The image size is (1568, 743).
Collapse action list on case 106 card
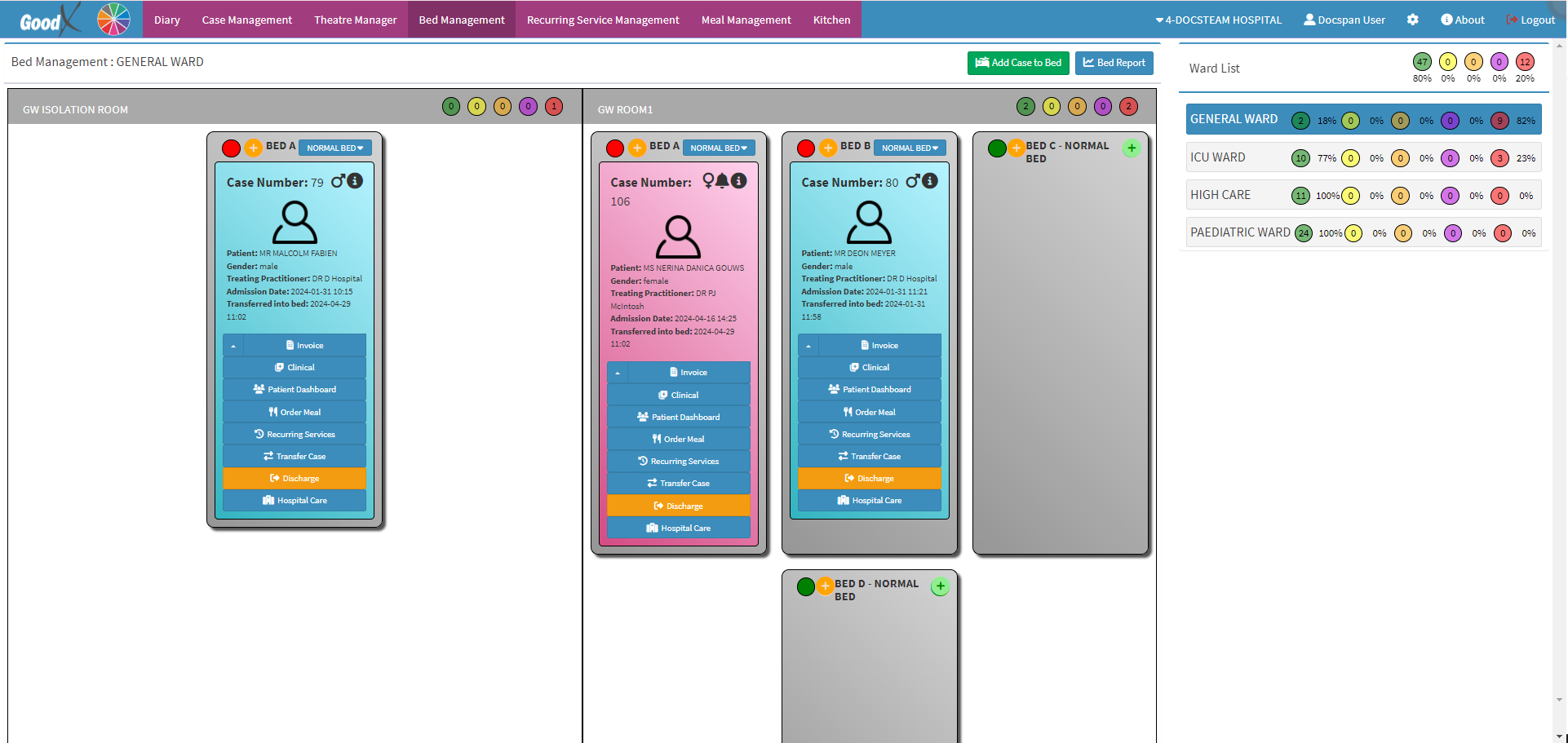pos(618,373)
